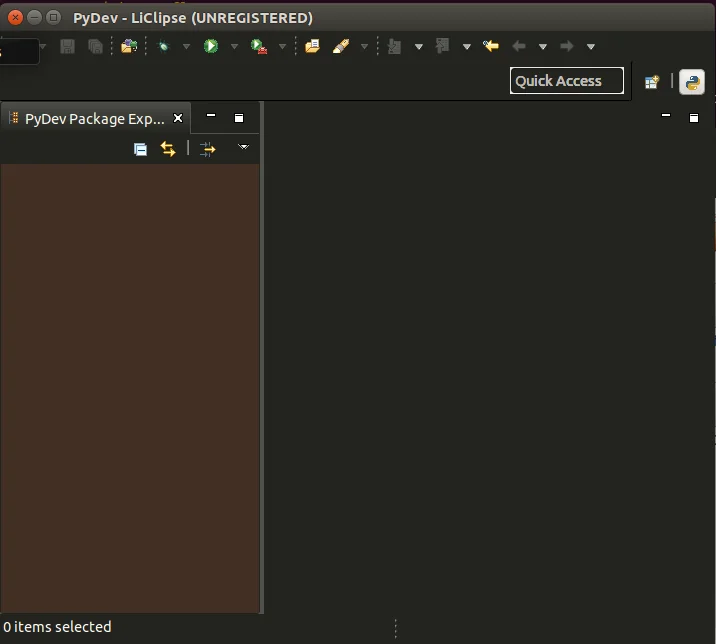Minimize the Package Explorer view
716x644 pixels.
(211, 116)
